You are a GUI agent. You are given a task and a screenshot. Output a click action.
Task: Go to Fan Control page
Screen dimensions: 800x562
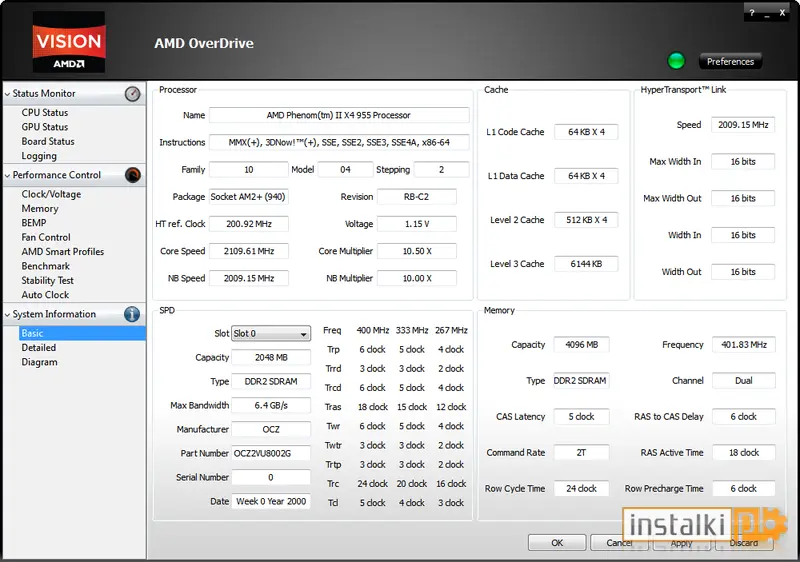(x=46, y=237)
